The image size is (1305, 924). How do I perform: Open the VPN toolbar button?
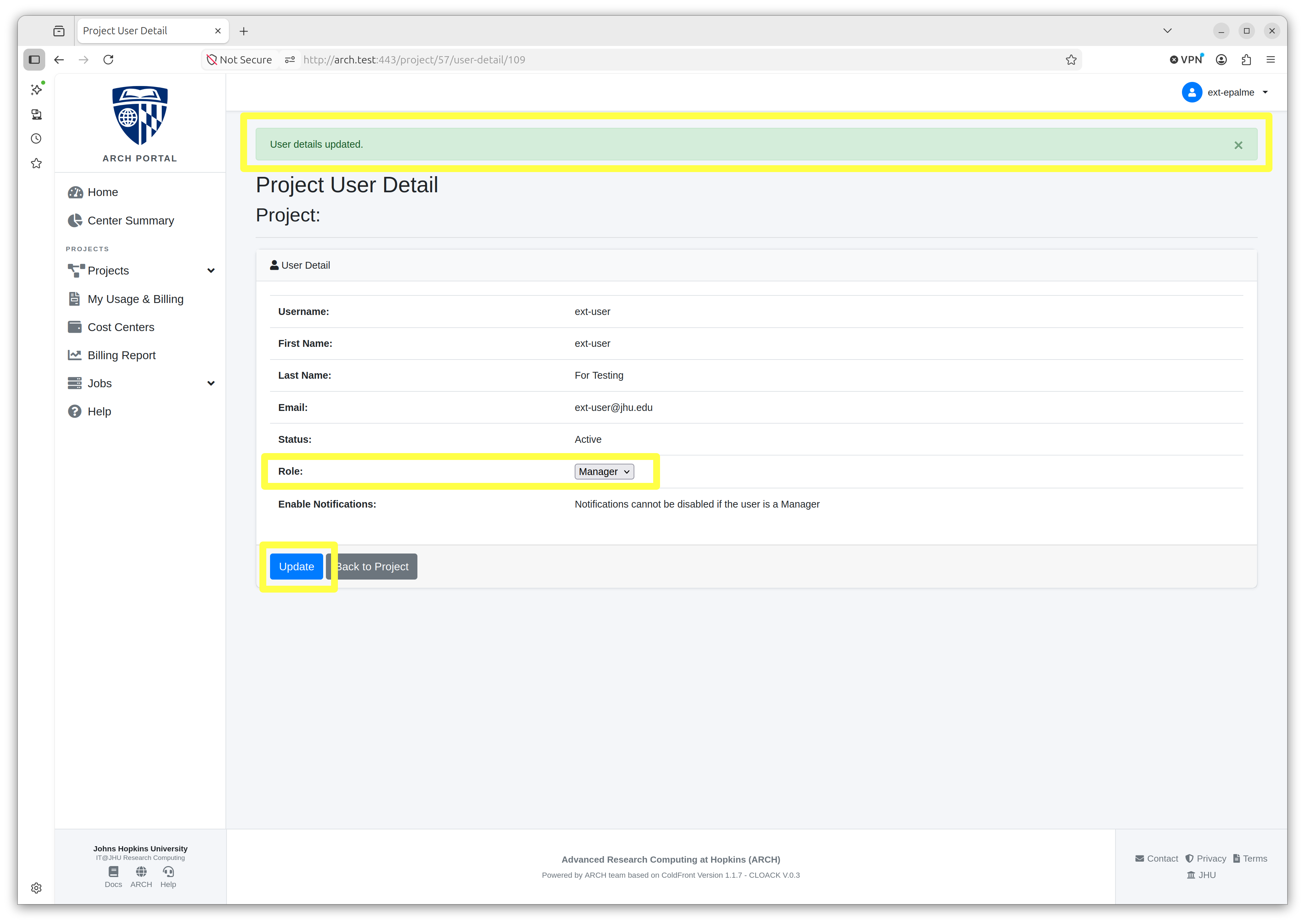1186,60
